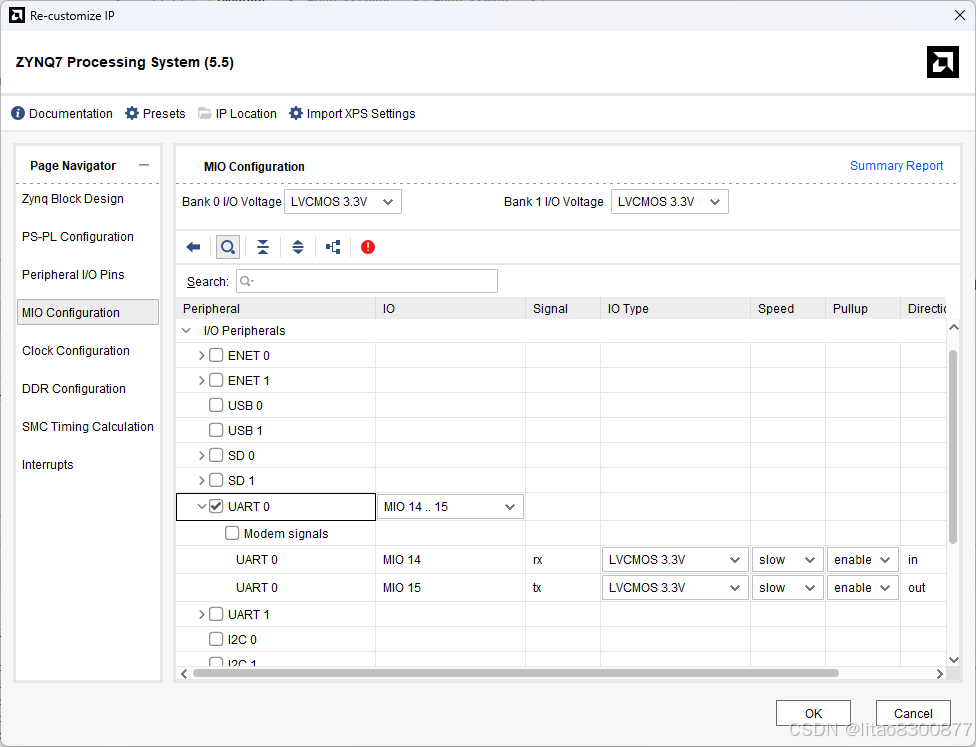Click the collapse all toolbar icon
This screenshot has height=747, width=976.
tap(263, 247)
